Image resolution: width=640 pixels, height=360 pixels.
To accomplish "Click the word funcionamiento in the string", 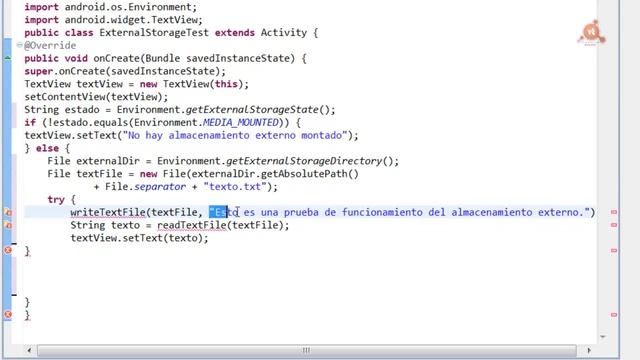I will 382,212.
